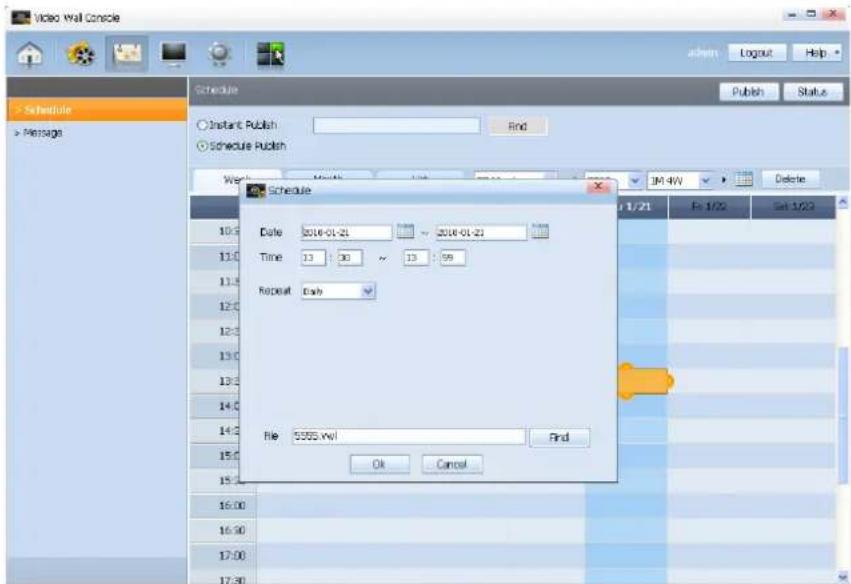Click the Fri 1/22 column header
This screenshot has width=851, height=584.
coord(709,207)
